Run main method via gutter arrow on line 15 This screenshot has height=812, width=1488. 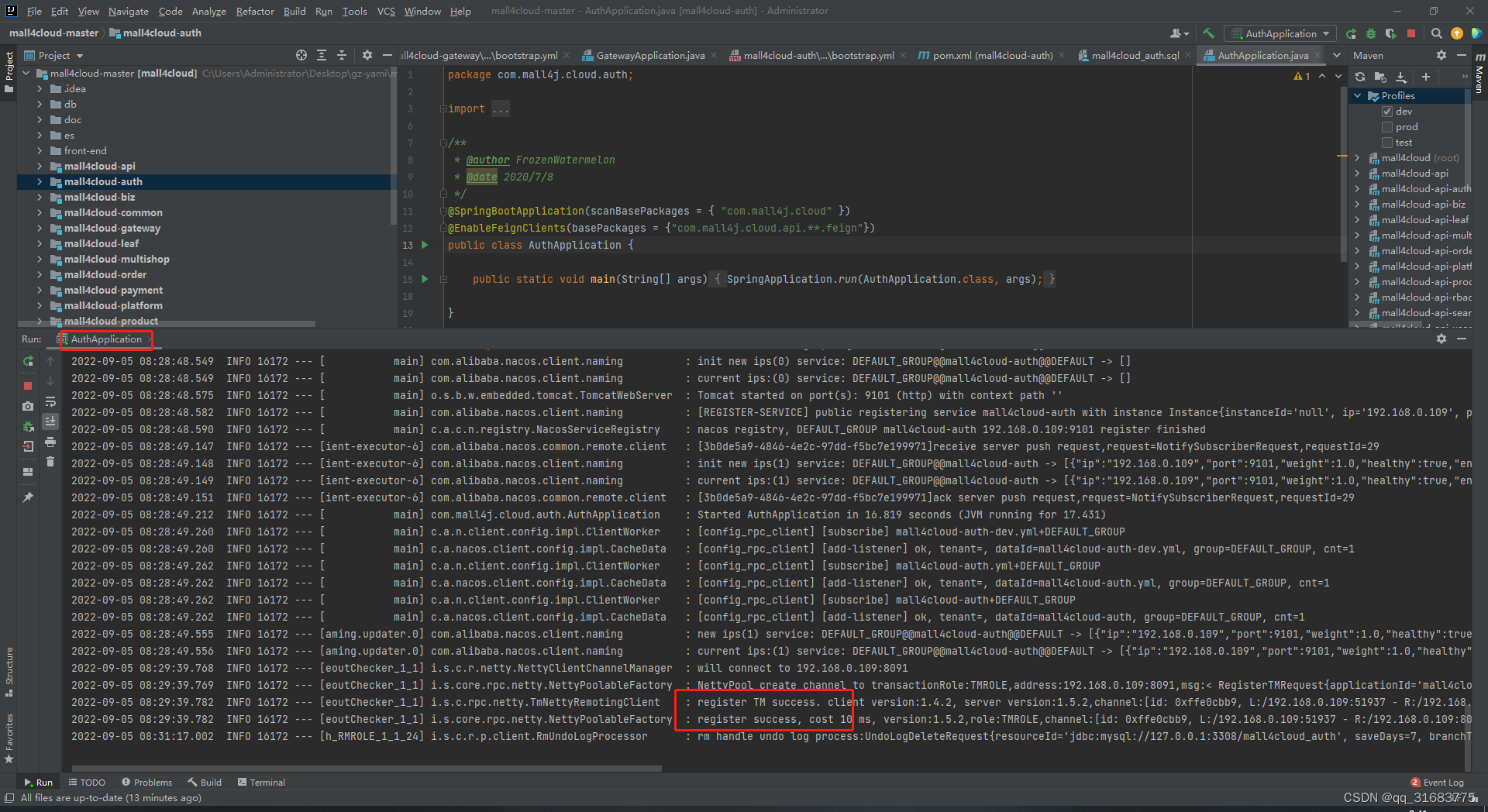click(424, 279)
